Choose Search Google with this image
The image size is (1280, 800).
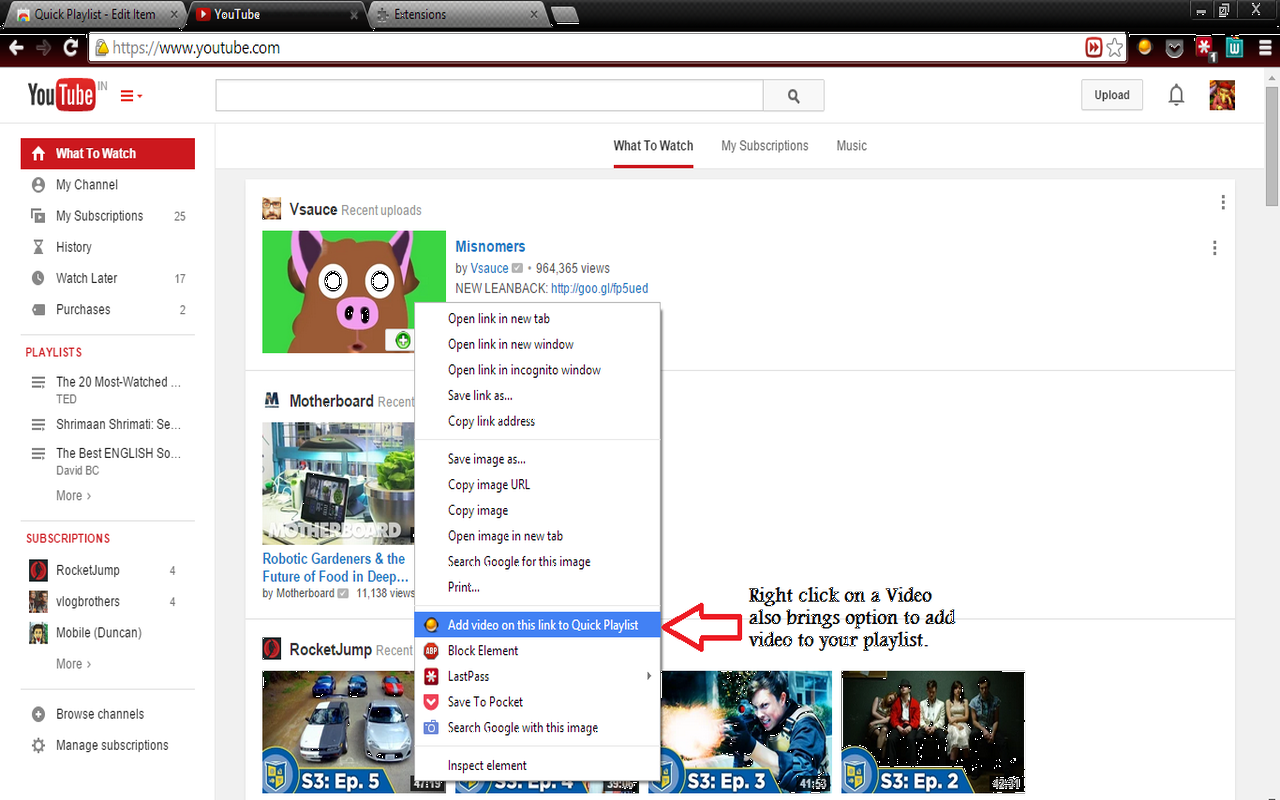point(537,728)
